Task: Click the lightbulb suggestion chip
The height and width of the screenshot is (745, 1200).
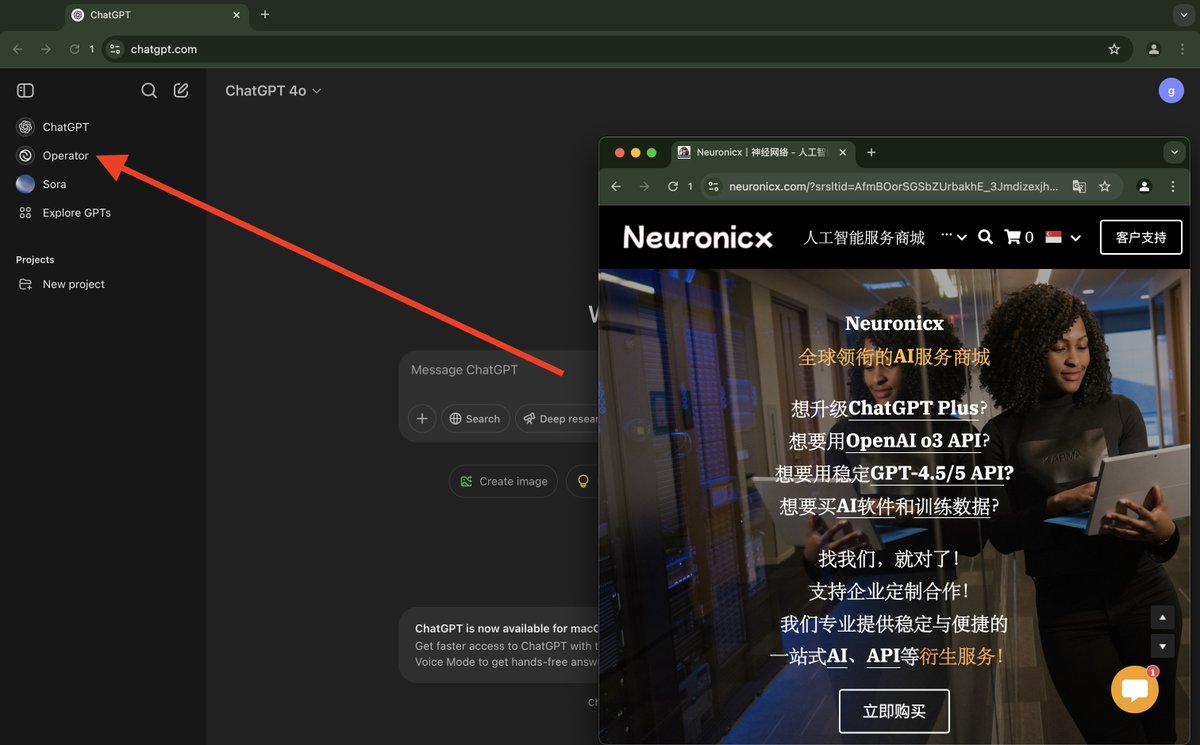Action: pyautogui.click(x=583, y=481)
